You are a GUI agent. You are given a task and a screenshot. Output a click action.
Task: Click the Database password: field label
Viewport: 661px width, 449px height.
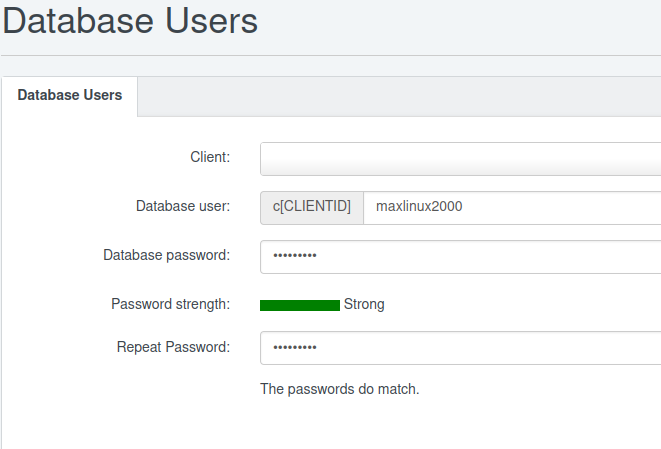pos(167,255)
